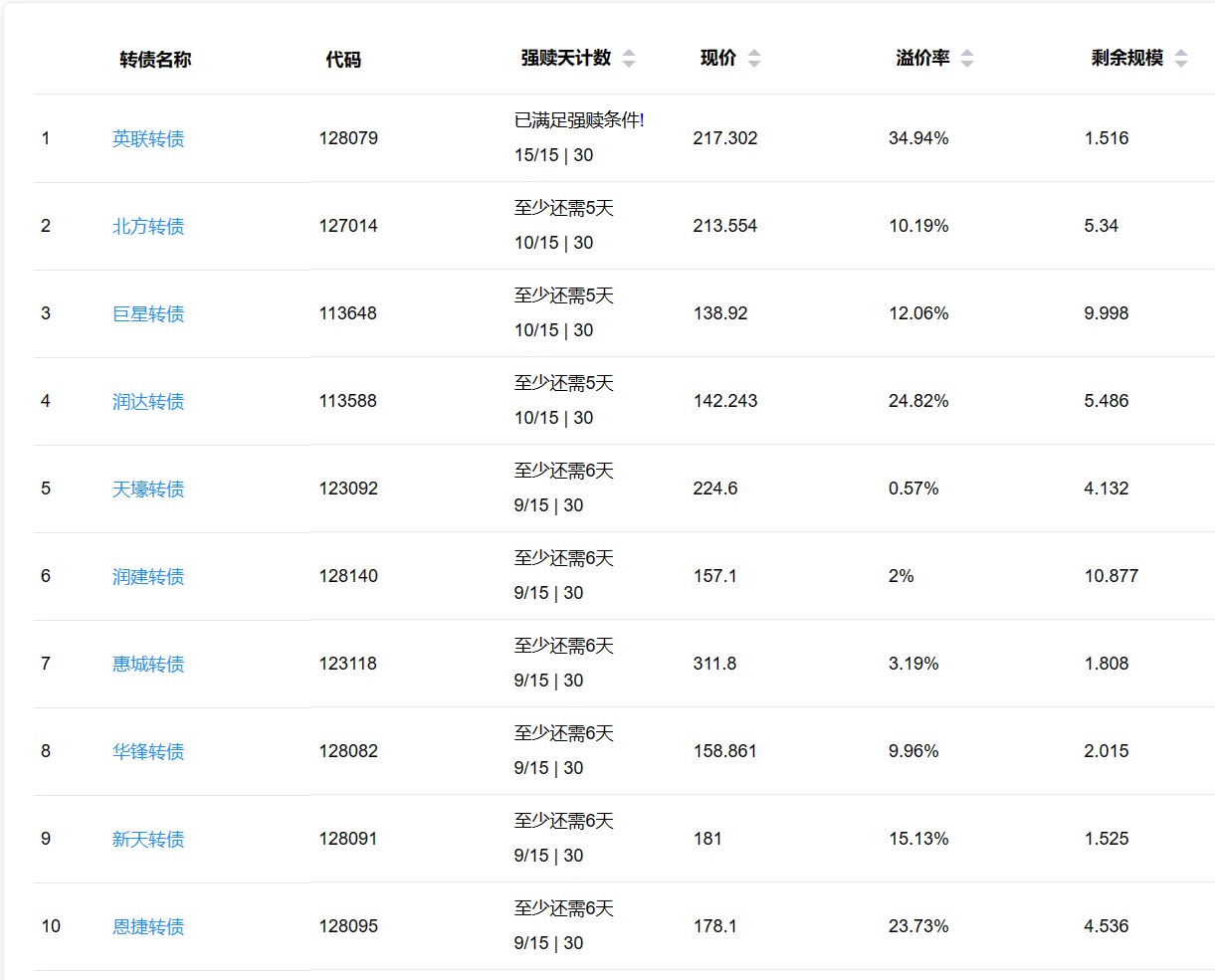Click the 代码 column header
Screen dimensions: 1215x980
coord(343,60)
